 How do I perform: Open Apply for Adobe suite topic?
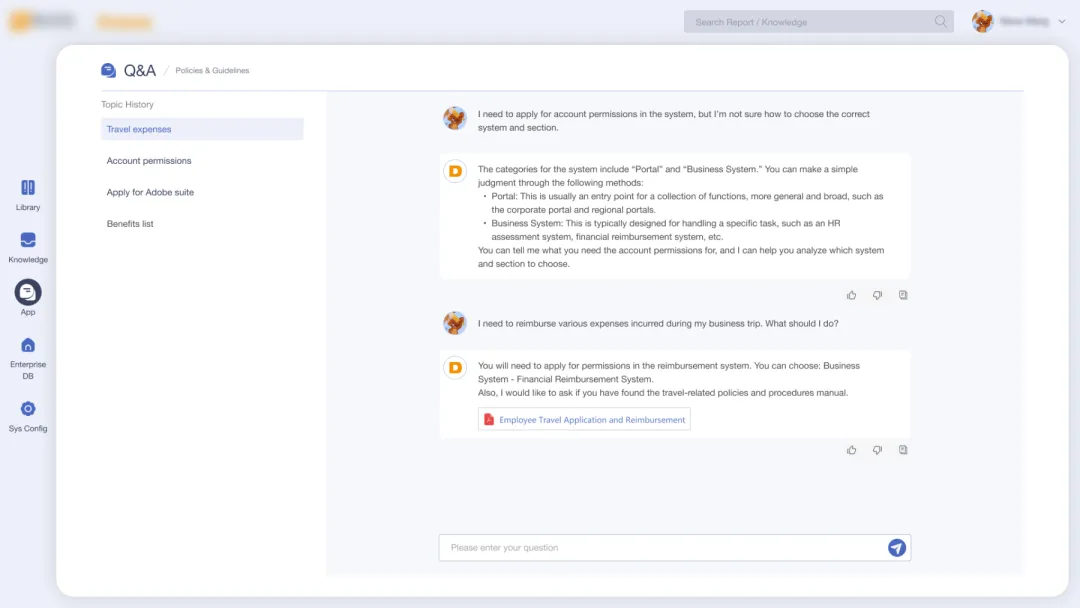click(x=150, y=192)
